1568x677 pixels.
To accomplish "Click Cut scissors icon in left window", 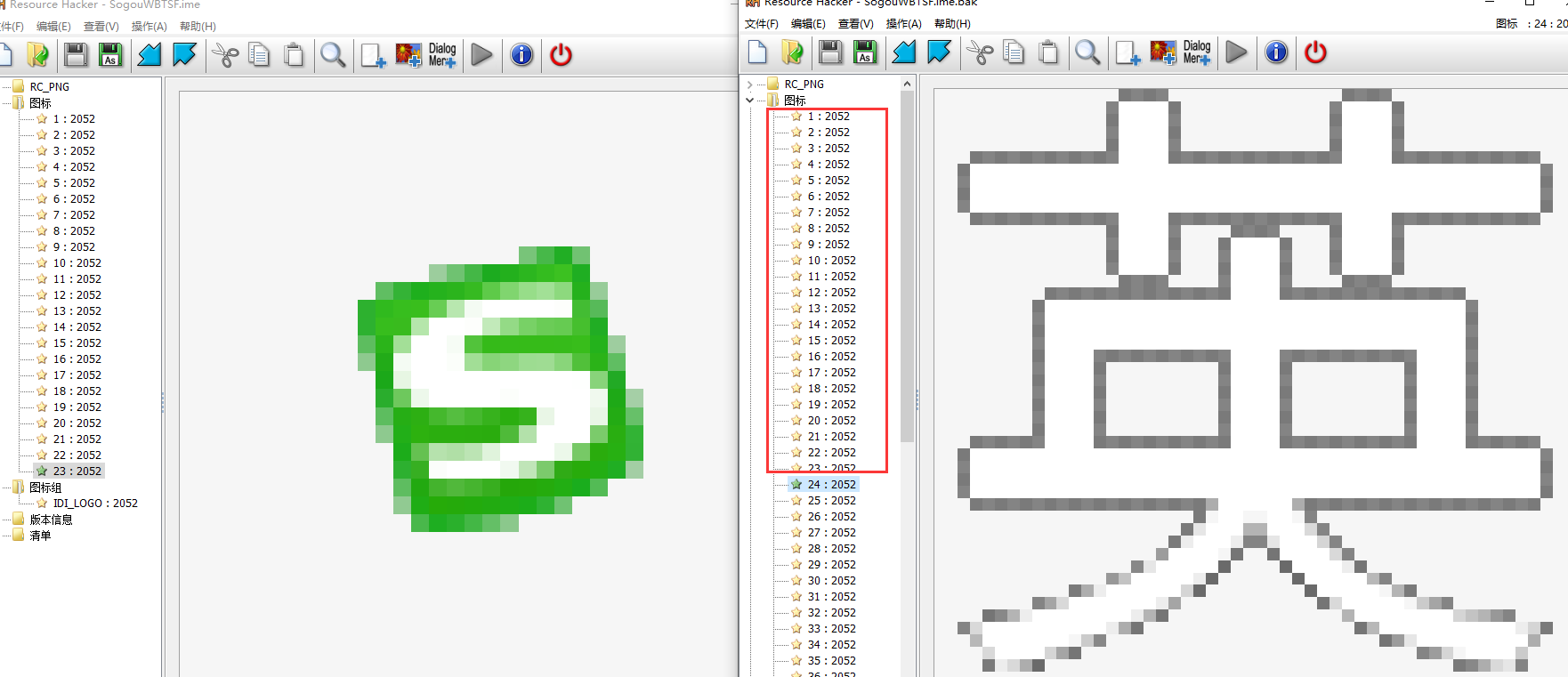I will (226, 55).
